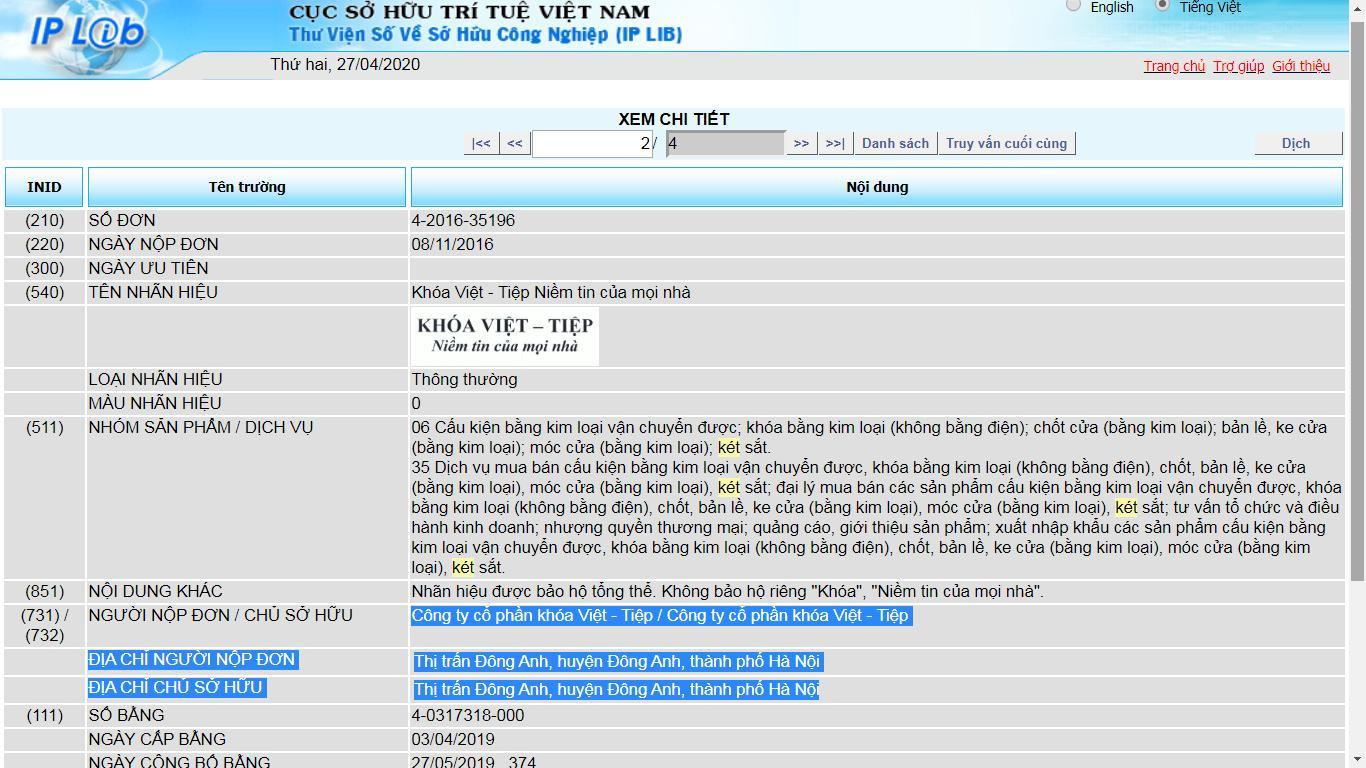Click application number 4-2016-35196
The height and width of the screenshot is (768, 1366).
[x=463, y=220]
